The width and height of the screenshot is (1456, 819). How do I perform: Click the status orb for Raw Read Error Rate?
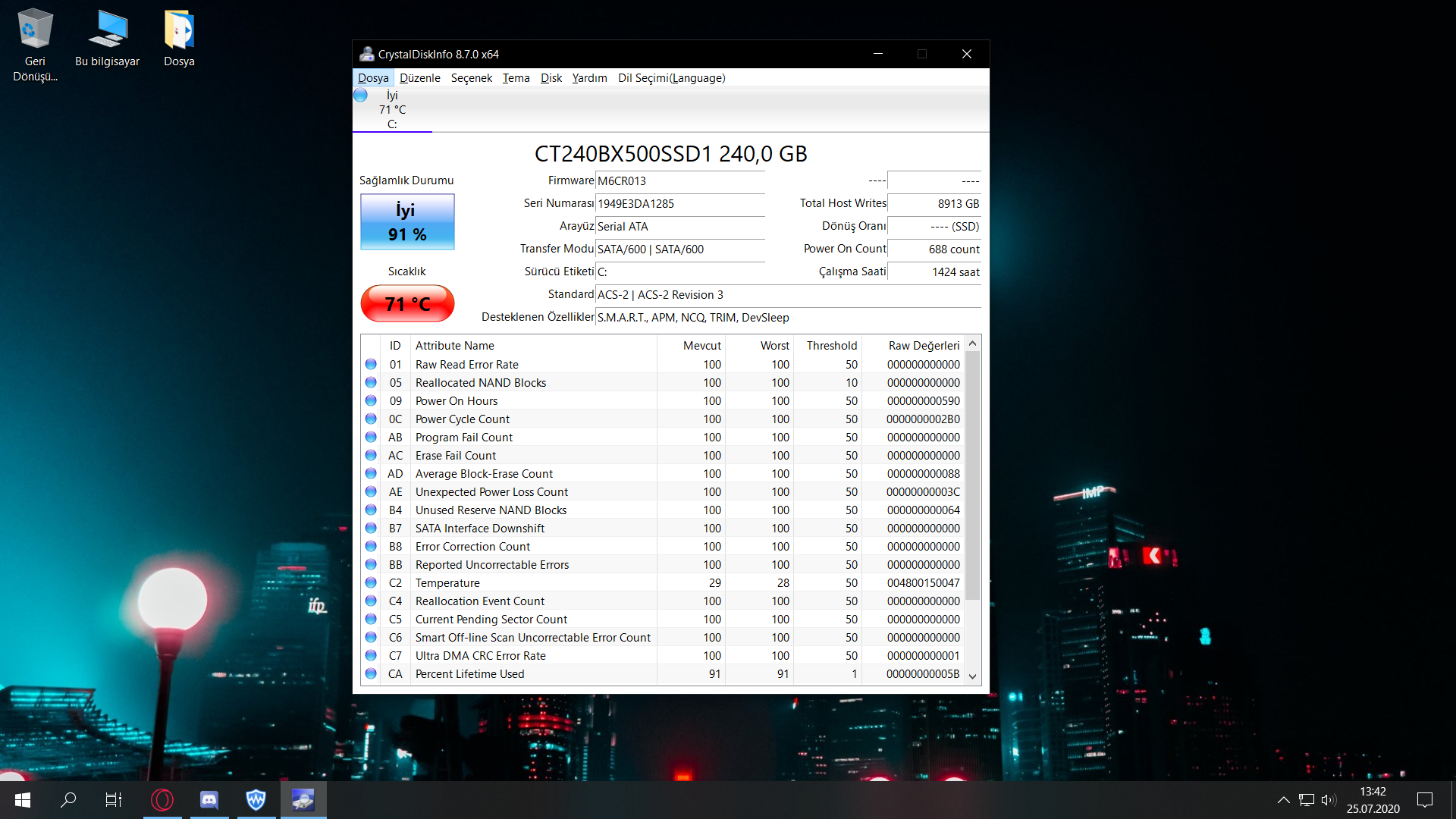point(371,365)
